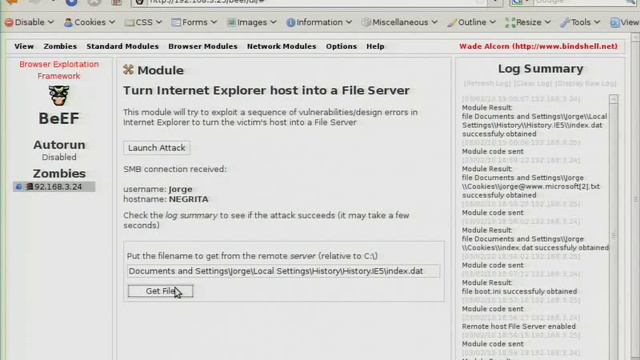
Task: Focus the remote filename input field
Action: tap(284, 271)
